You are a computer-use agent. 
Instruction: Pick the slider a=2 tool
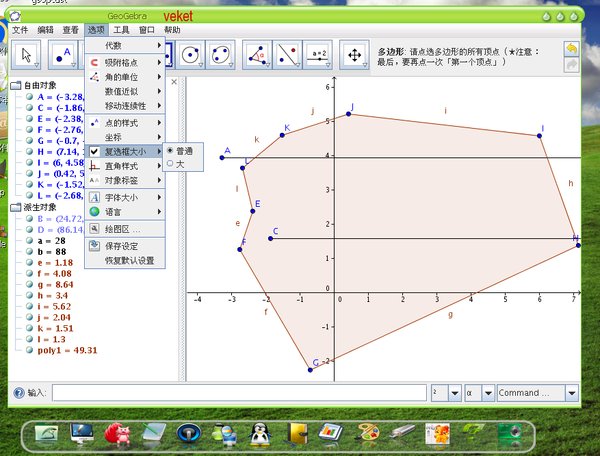tap(319, 53)
